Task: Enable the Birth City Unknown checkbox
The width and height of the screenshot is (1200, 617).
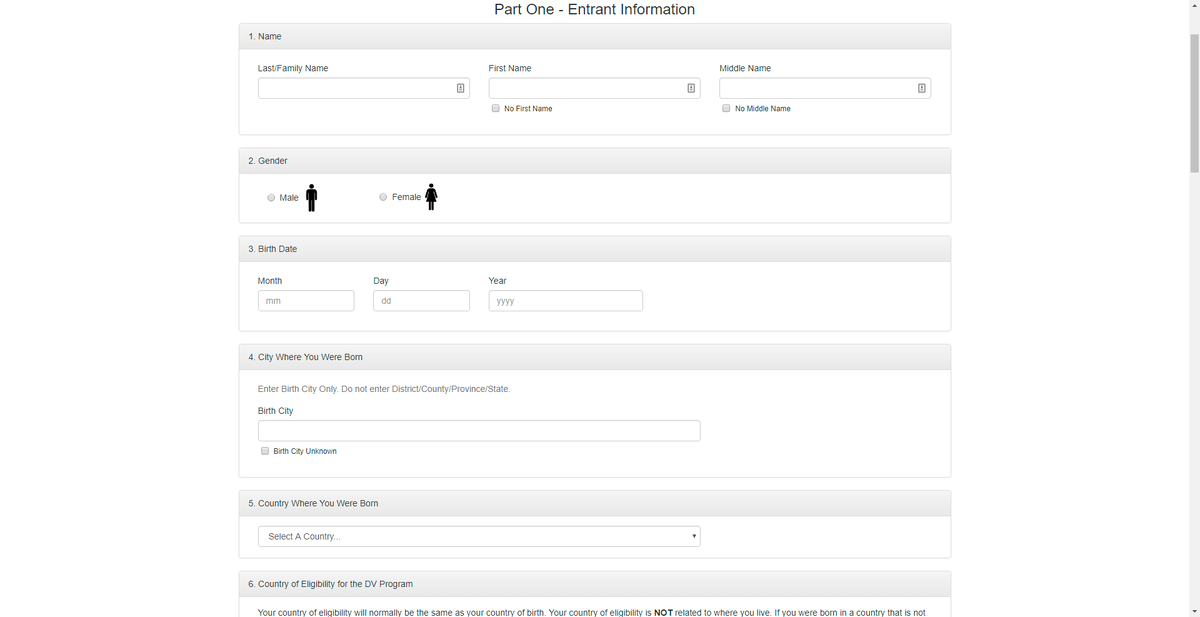Action: [x=265, y=451]
